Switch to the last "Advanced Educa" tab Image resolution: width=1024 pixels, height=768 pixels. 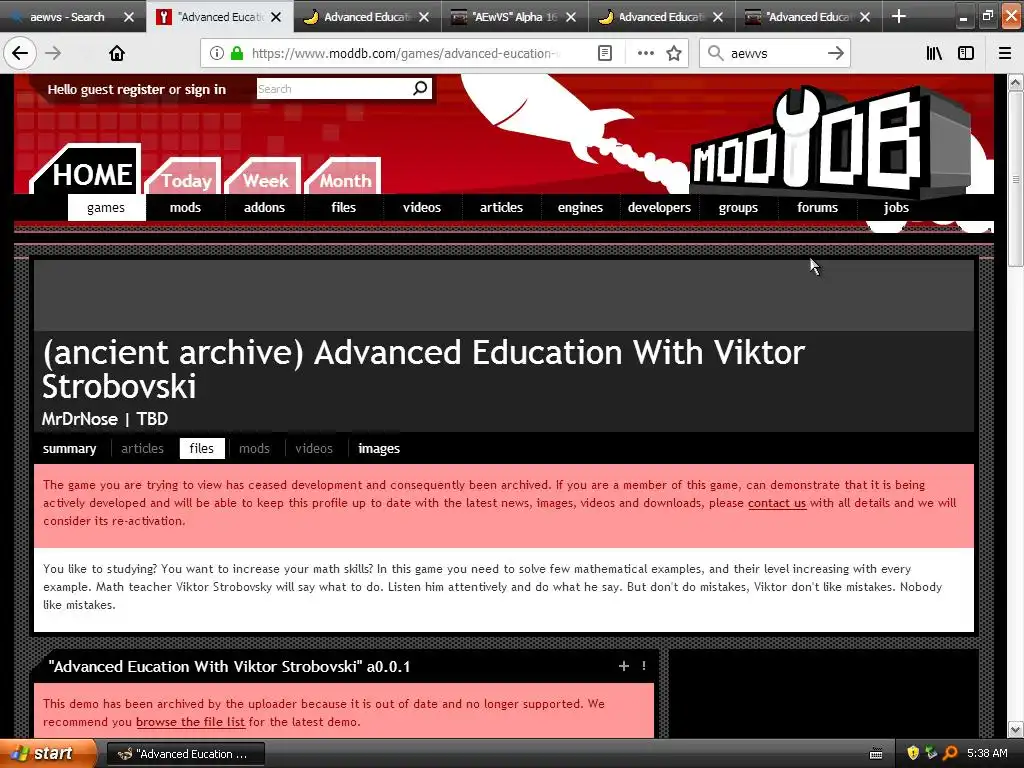(808, 17)
